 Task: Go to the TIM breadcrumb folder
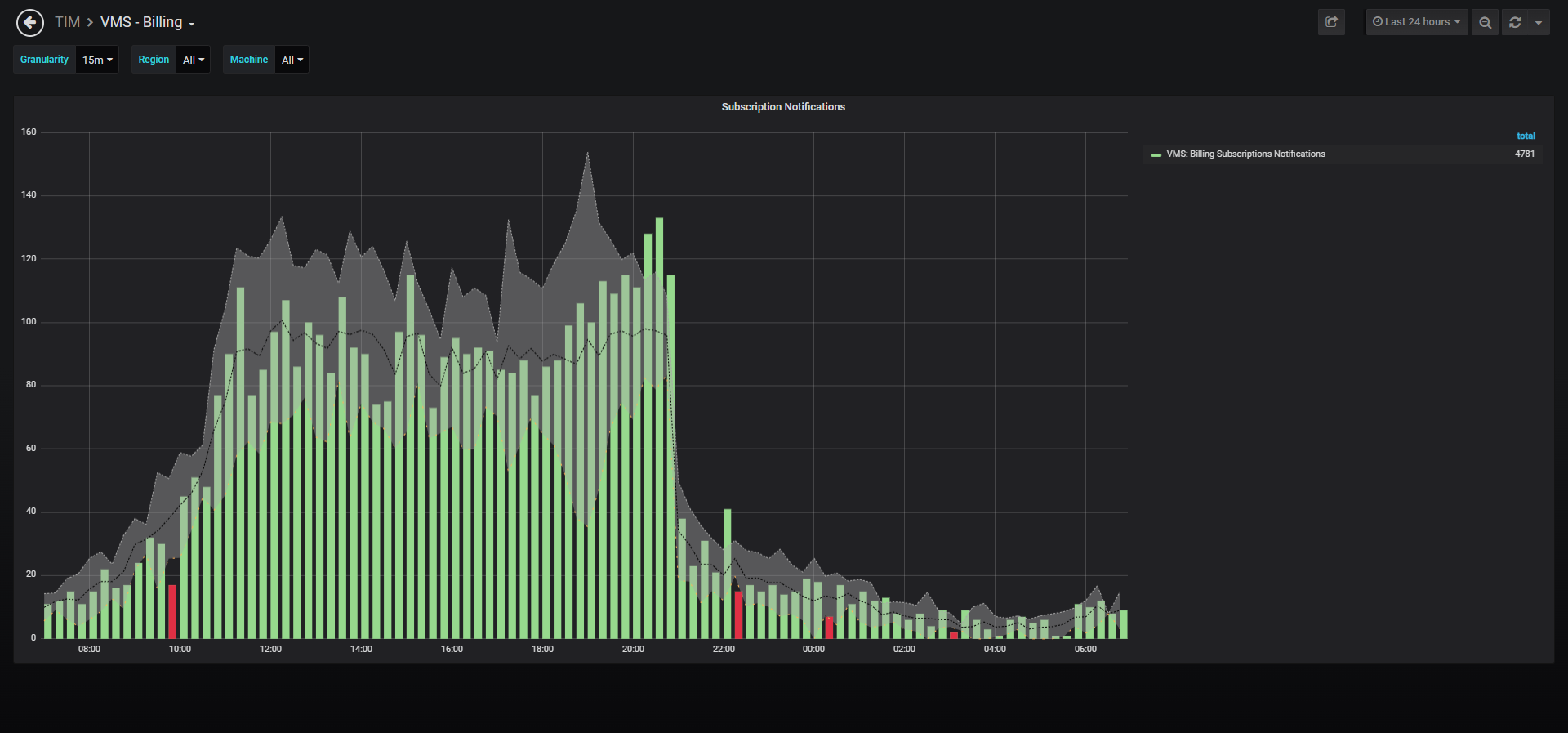coord(67,22)
